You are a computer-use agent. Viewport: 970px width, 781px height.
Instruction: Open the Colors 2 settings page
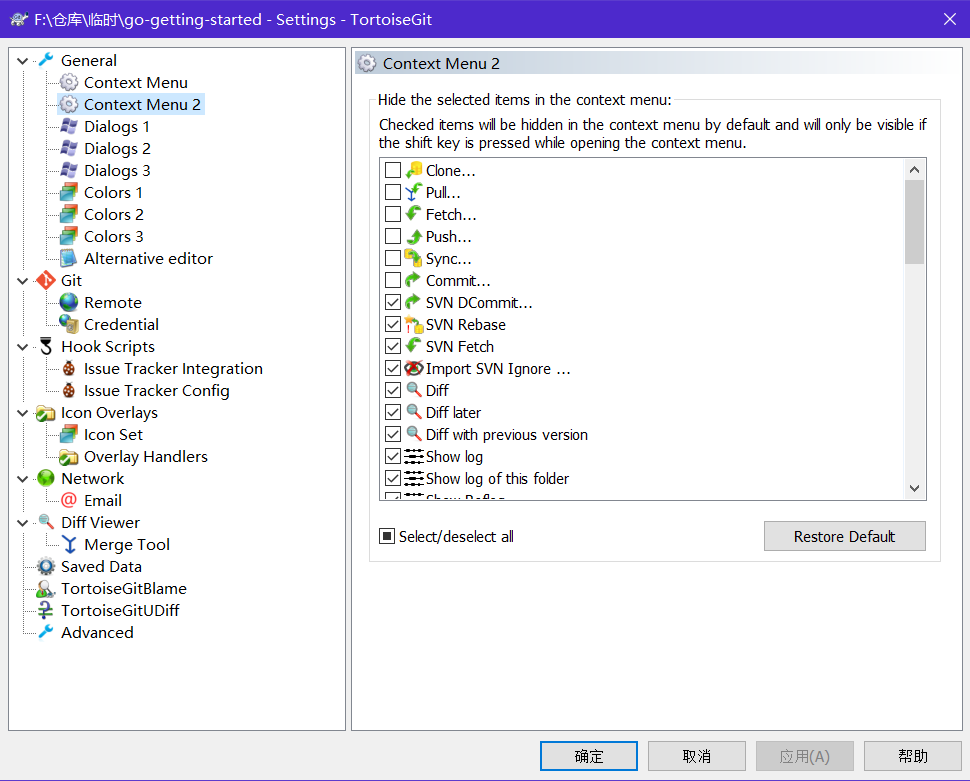tap(113, 214)
